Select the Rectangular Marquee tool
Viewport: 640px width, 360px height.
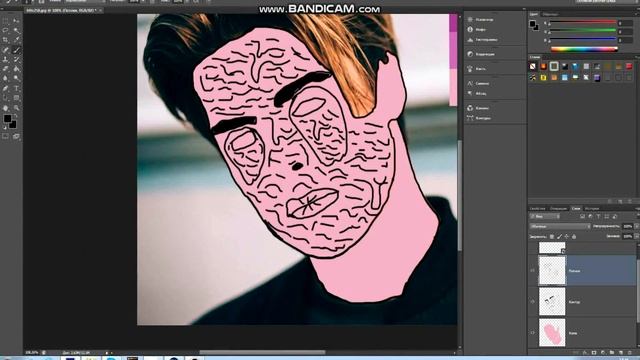click(5, 20)
